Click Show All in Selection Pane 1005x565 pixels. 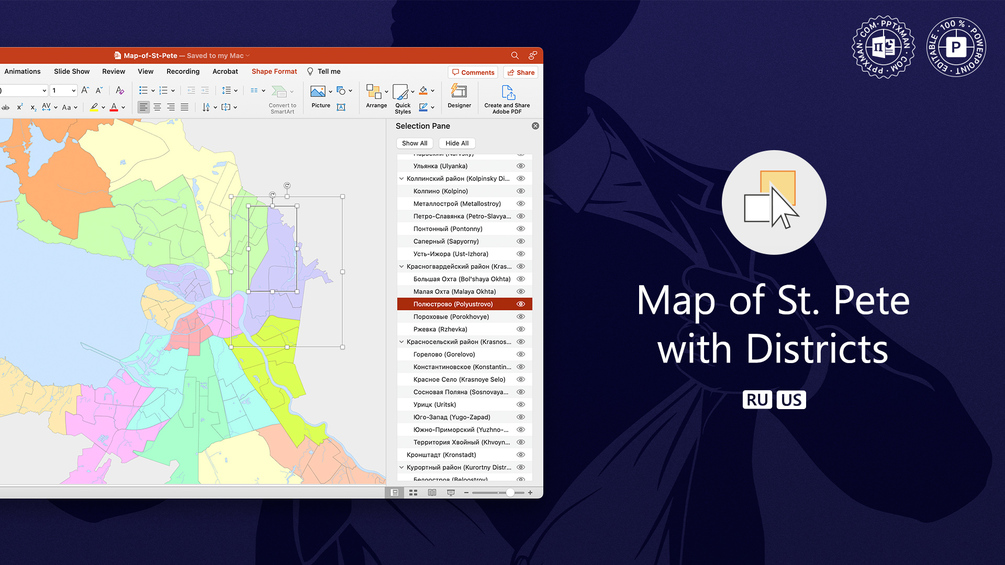(x=415, y=143)
